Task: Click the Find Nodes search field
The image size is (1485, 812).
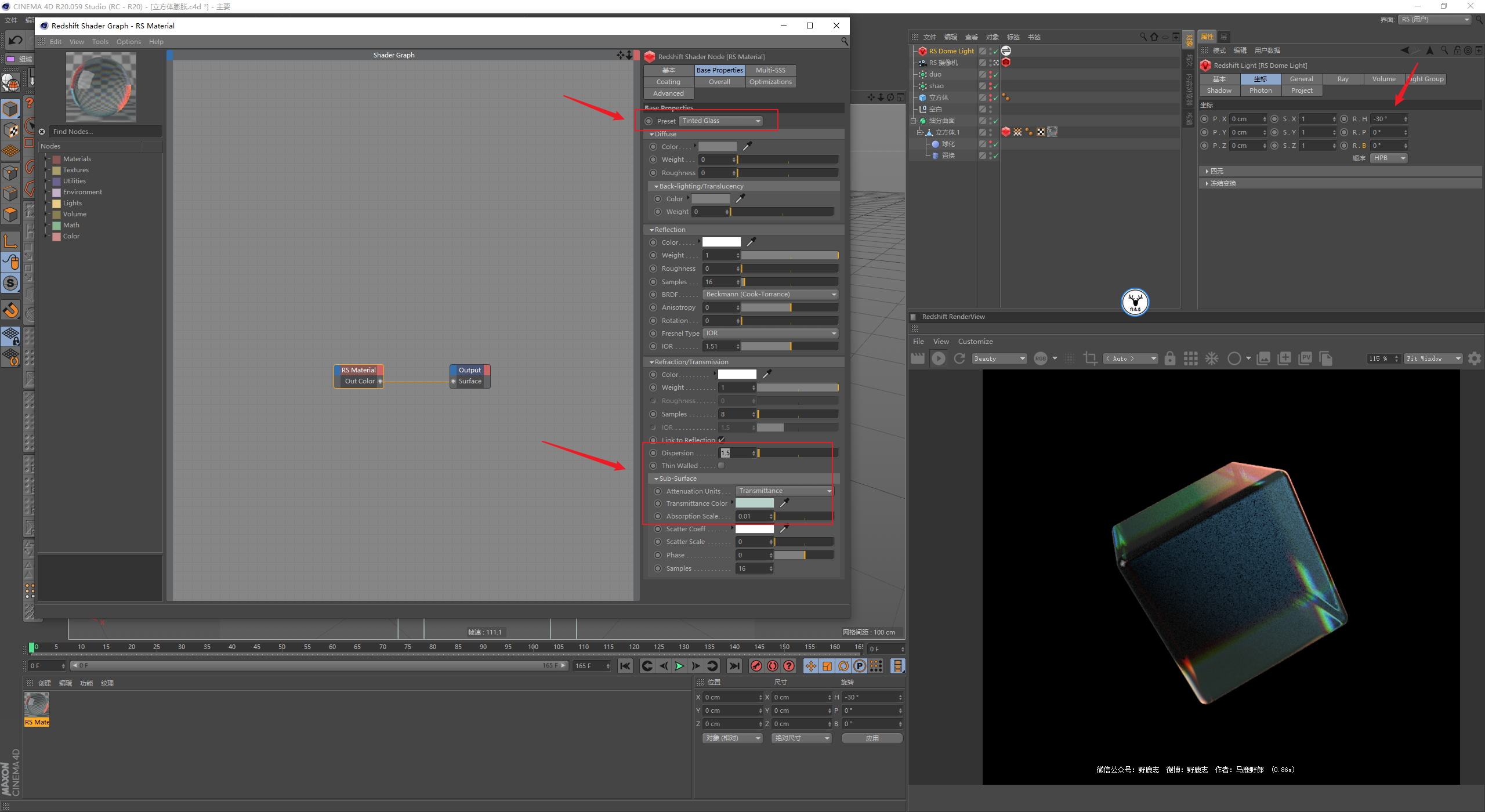Action: coord(104,132)
